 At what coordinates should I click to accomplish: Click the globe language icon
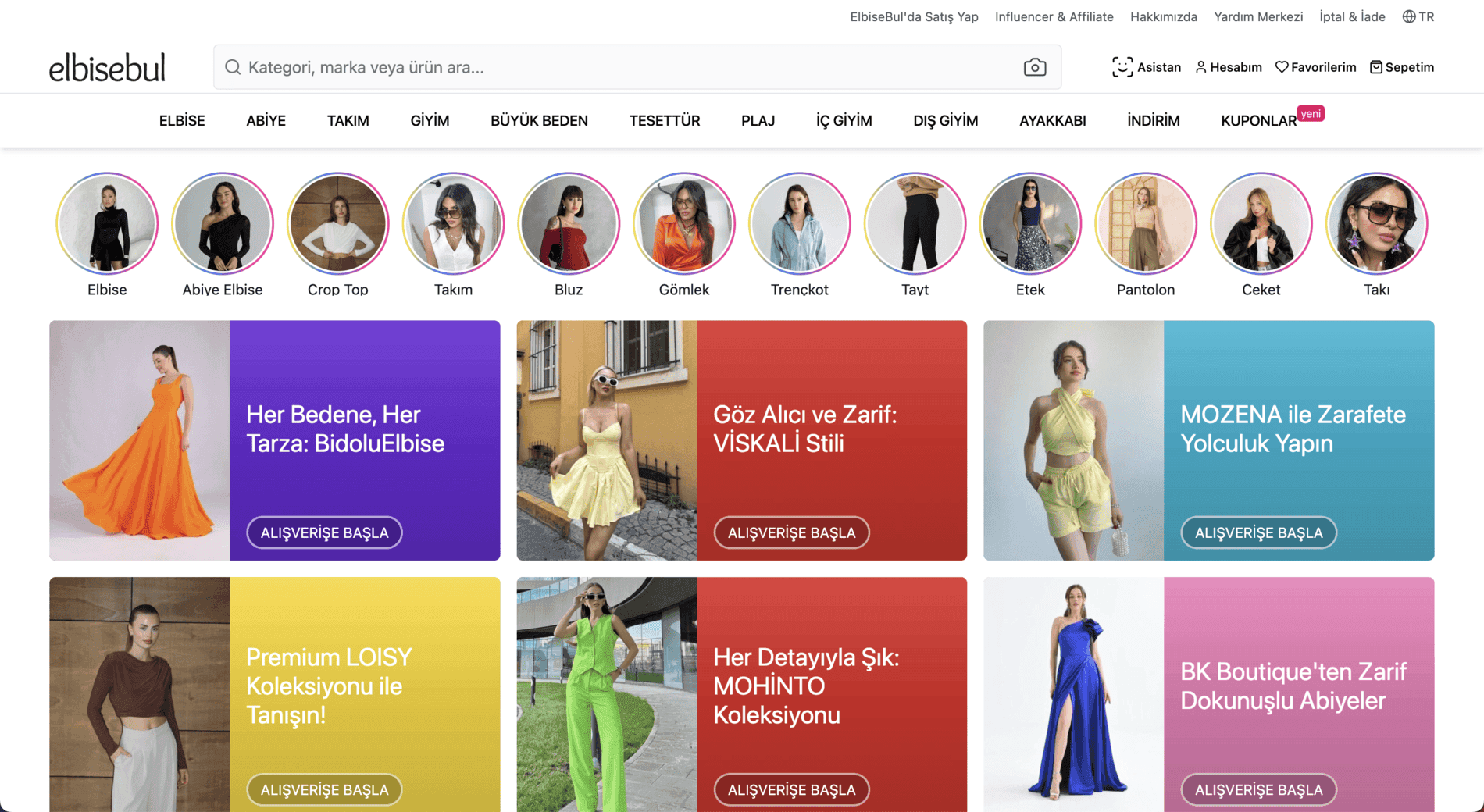coord(1409,16)
